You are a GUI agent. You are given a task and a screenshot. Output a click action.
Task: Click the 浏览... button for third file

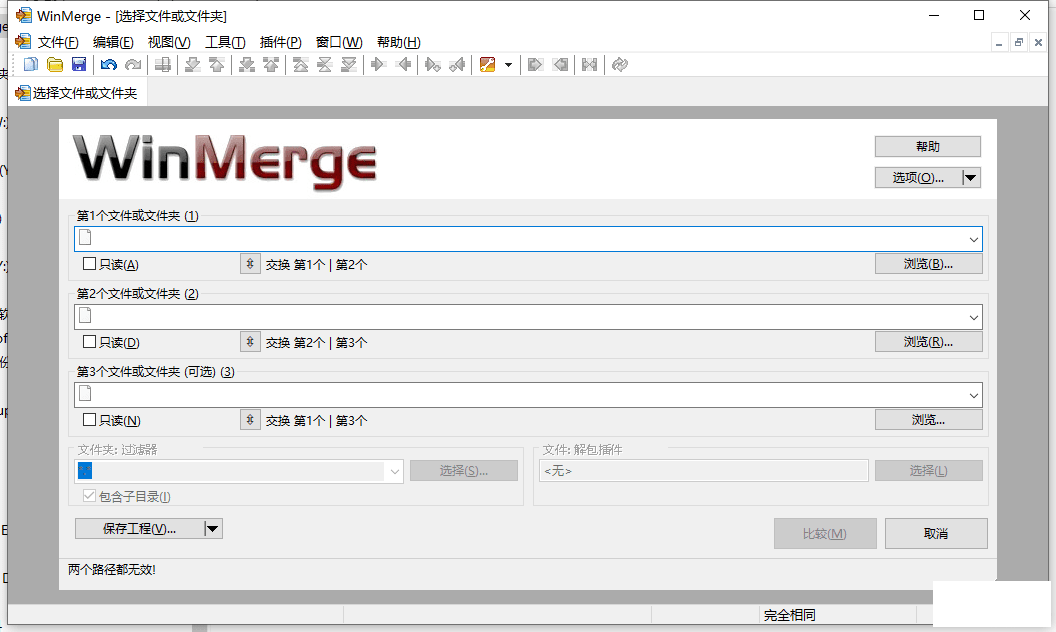[928, 420]
